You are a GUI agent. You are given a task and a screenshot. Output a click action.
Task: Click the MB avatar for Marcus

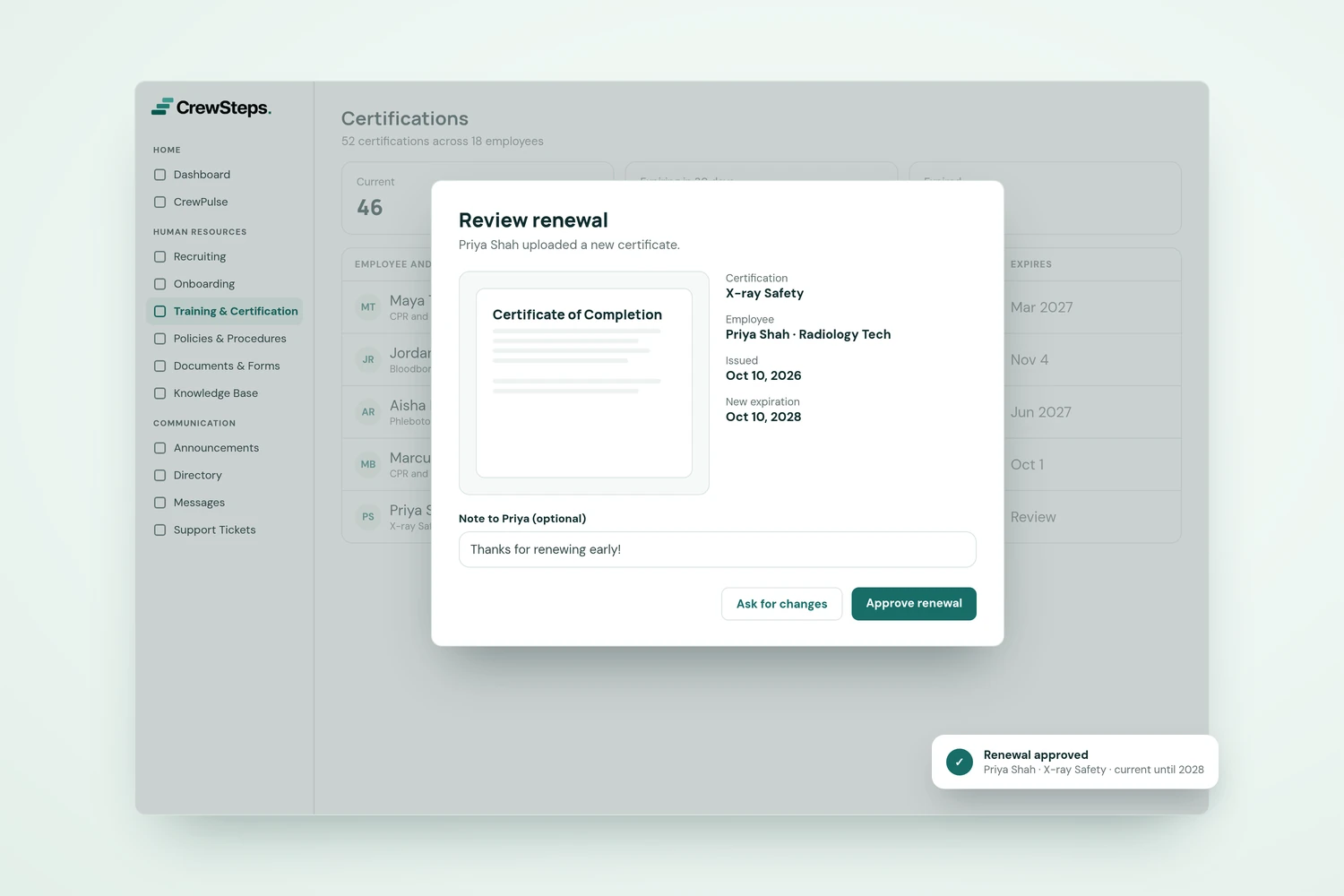tap(368, 464)
